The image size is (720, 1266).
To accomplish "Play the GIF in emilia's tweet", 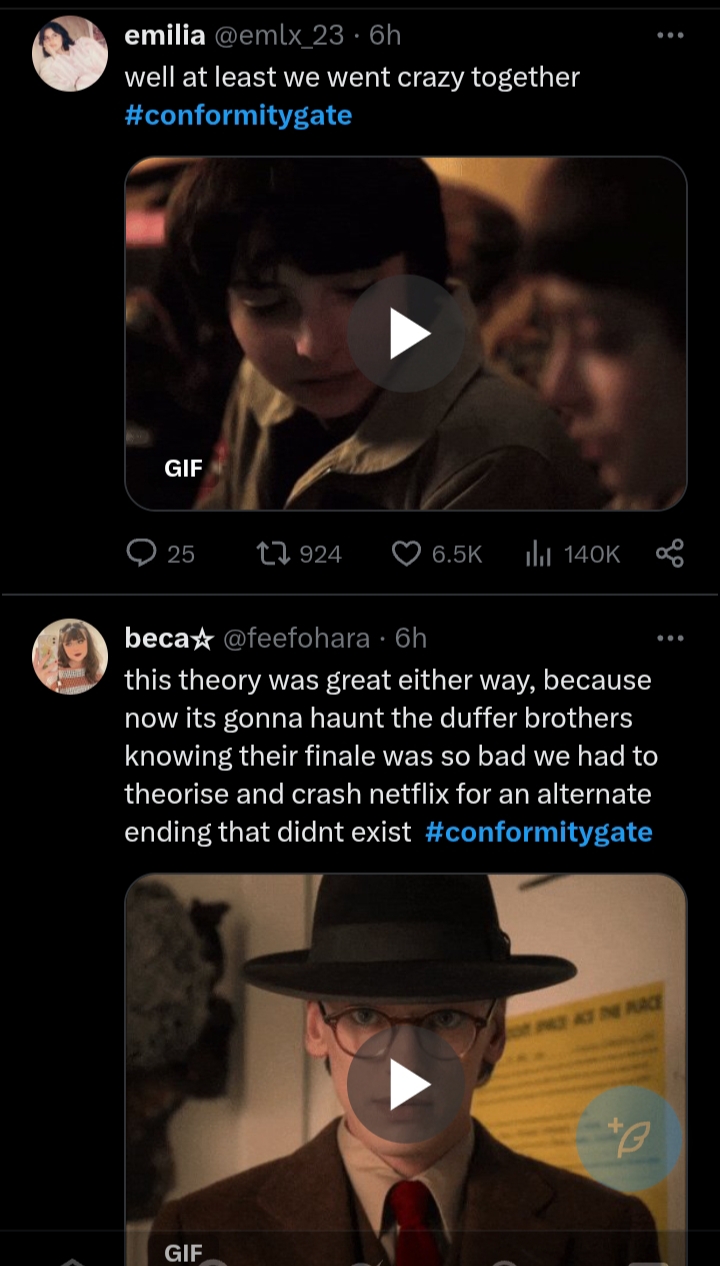I will click(405, 333).
